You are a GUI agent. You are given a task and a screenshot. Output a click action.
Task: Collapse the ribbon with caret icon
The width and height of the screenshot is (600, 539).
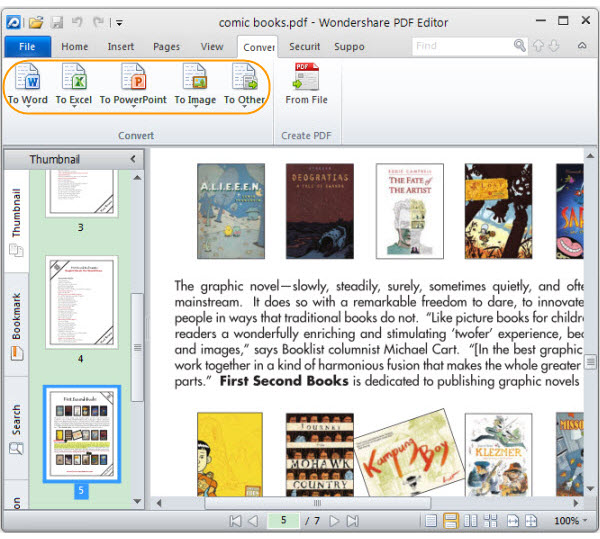[x=582, y=46]
